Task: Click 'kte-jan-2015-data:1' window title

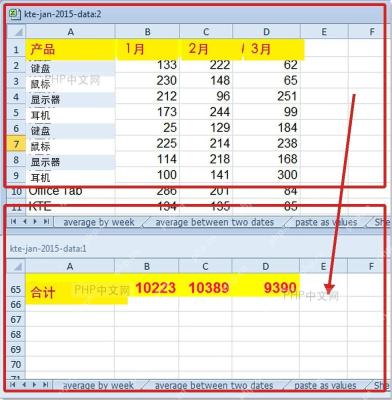Action: pos(48,249)
